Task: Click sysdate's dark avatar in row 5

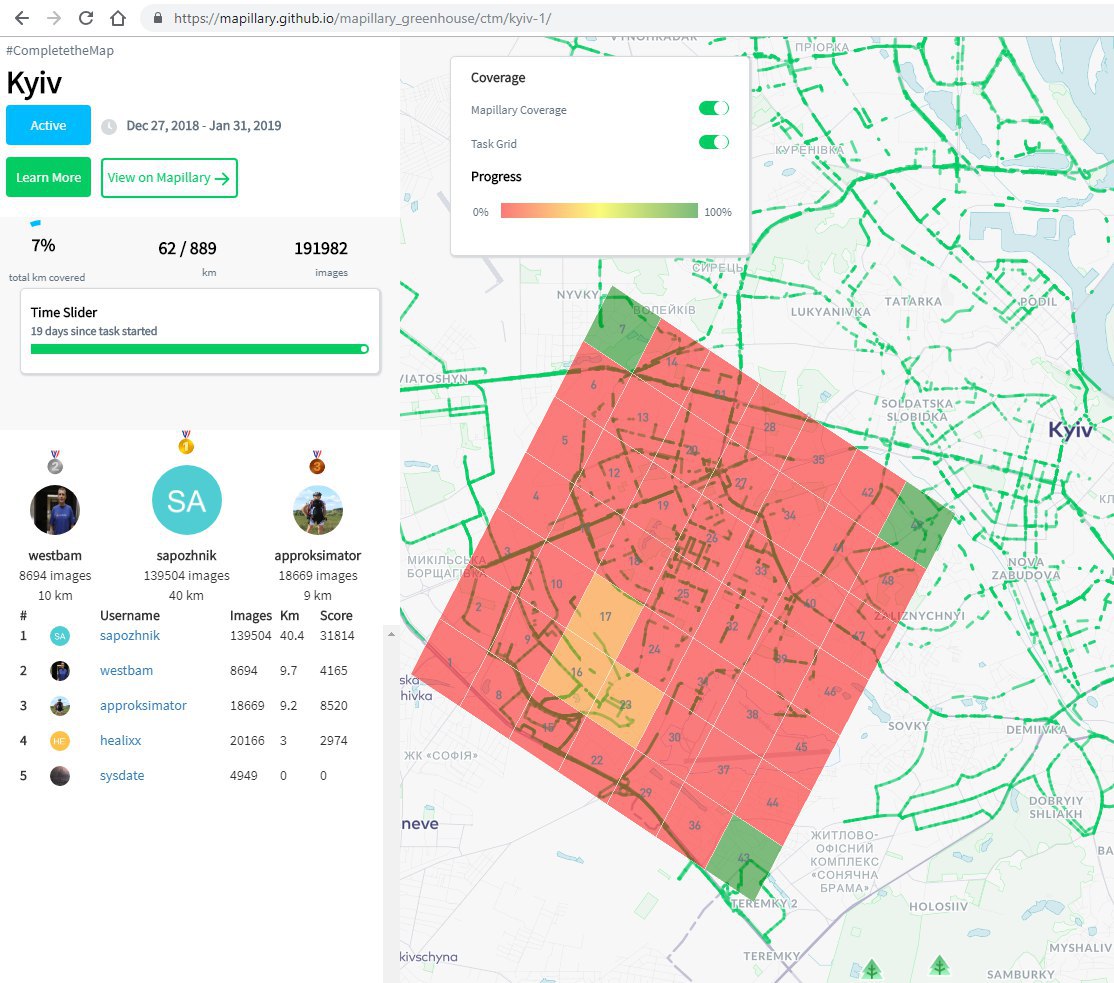Action: coord(60,776)
